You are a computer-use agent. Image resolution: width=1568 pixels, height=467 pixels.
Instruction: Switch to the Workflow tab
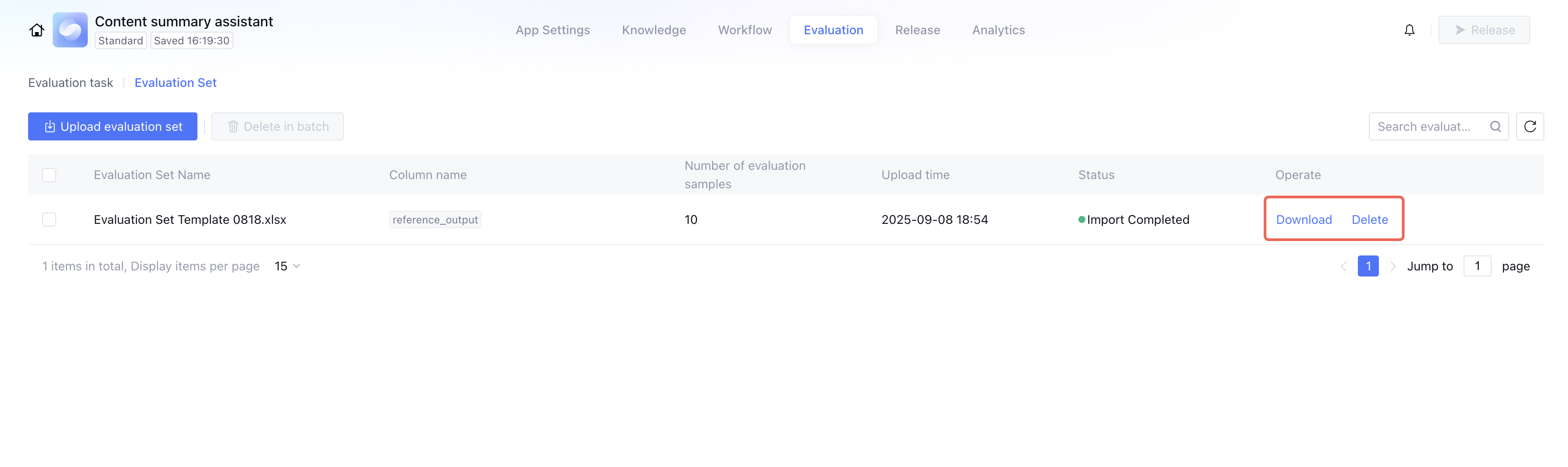coord(745,30)
